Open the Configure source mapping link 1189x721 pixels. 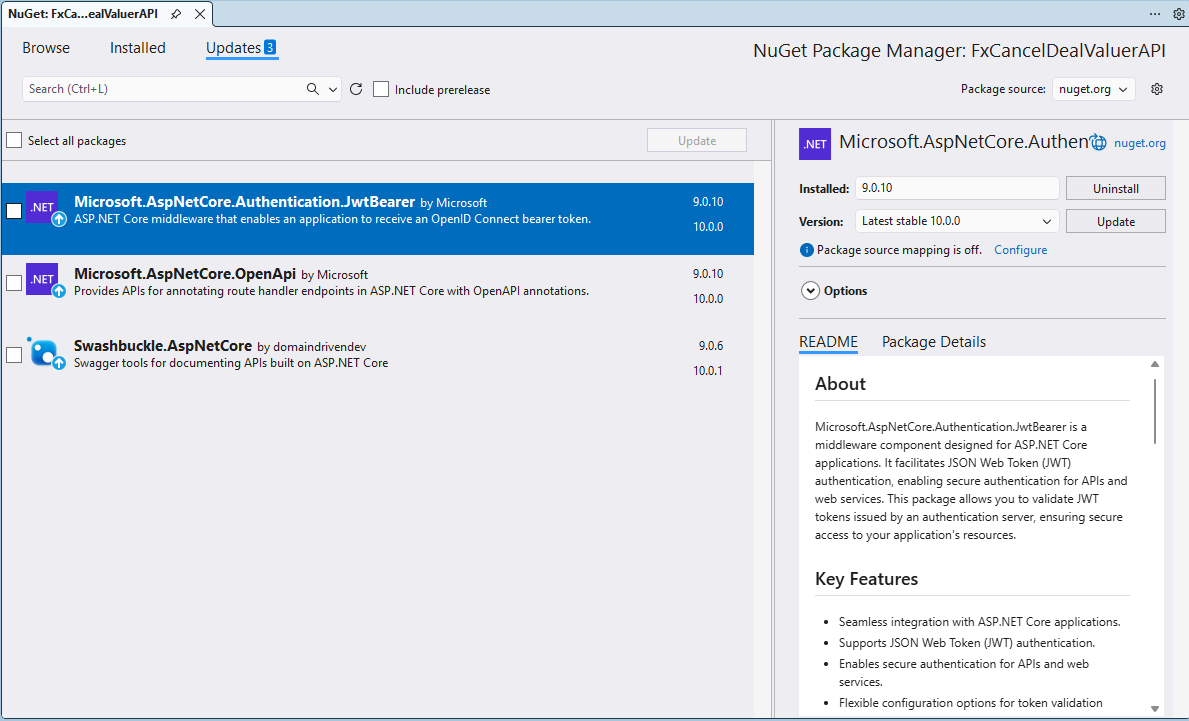click(x=1020, y=250)
